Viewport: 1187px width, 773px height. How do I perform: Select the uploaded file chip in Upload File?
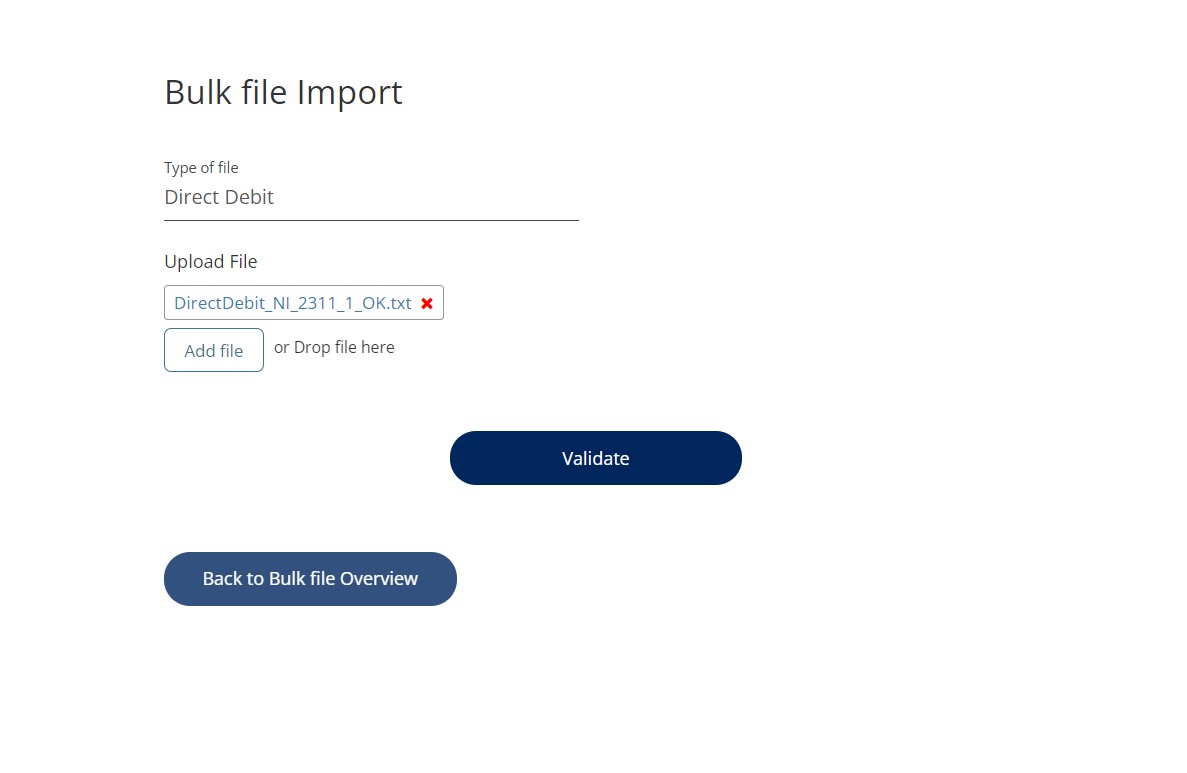(x=292, y=303)
